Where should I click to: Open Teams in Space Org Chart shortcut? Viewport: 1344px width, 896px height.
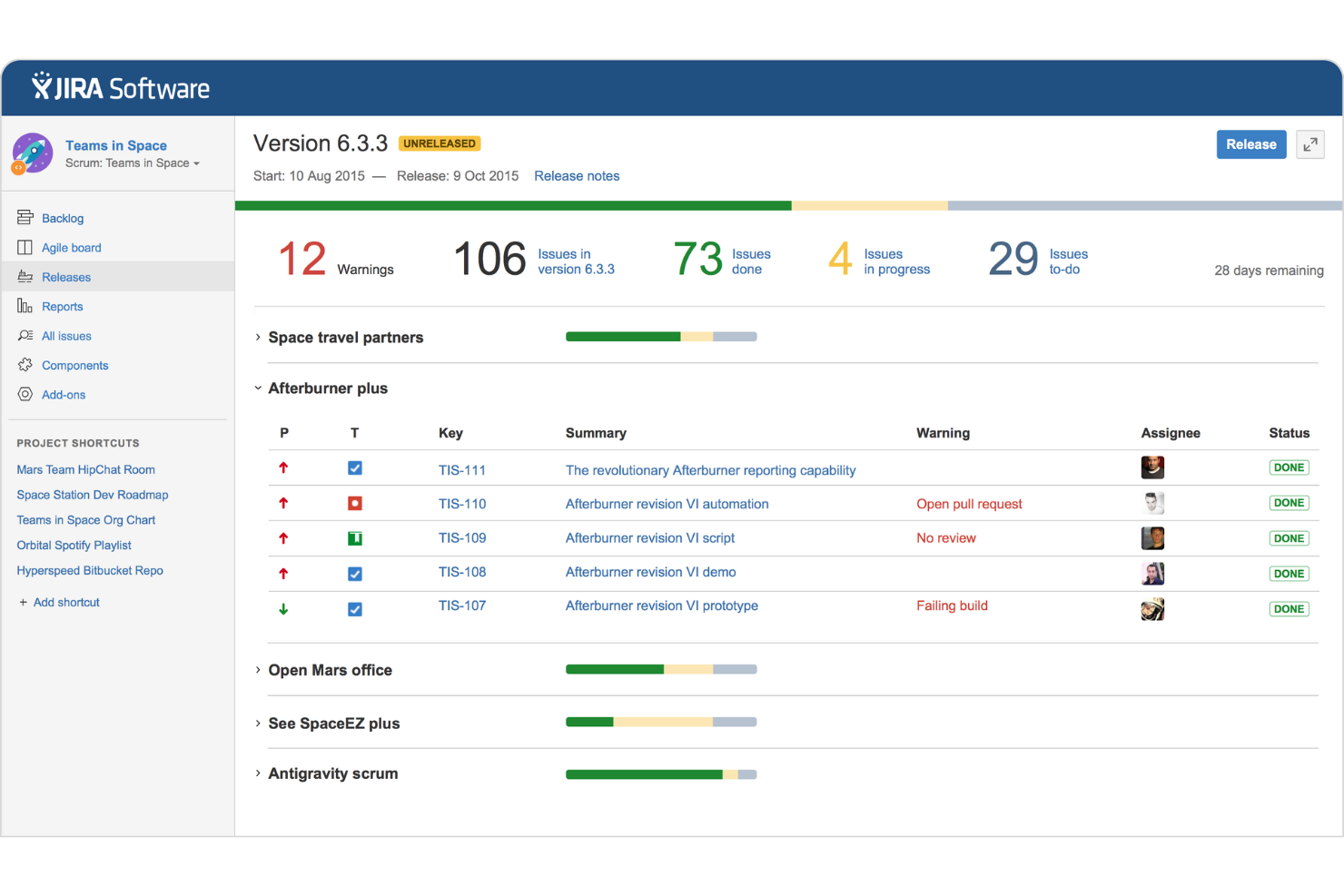[x=86, y=520]
